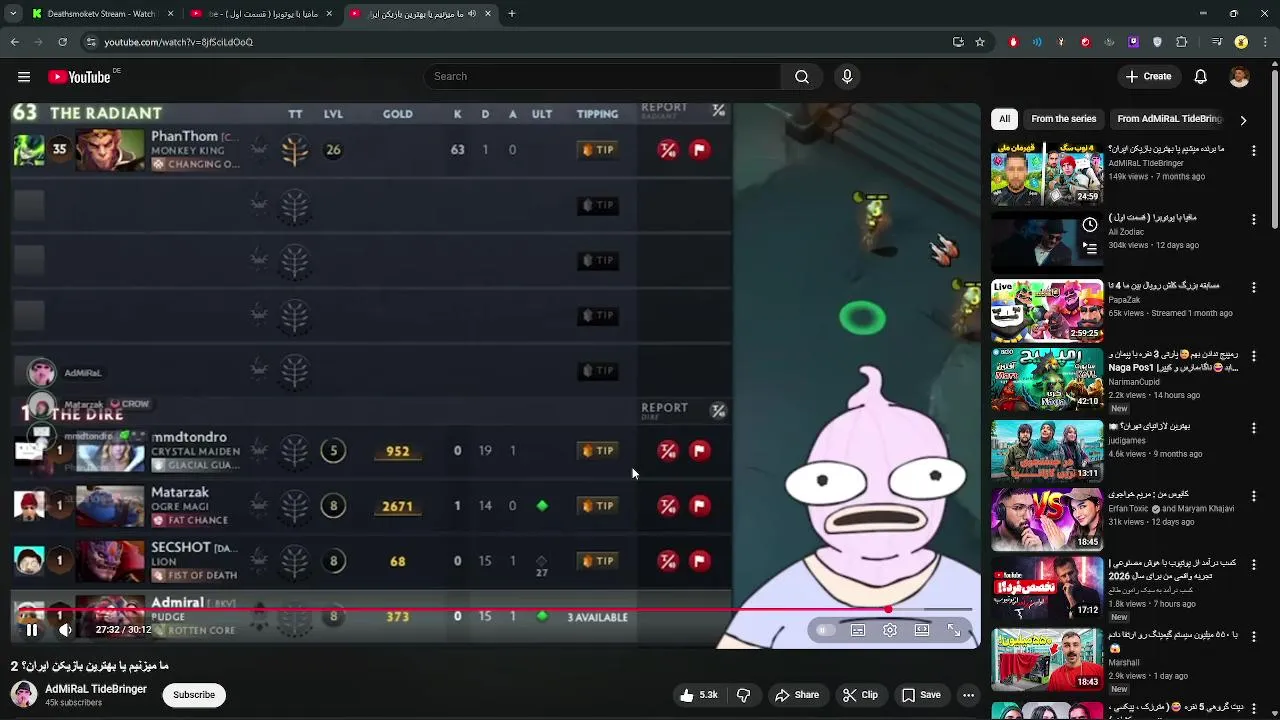Open the YouTube account avatar menu
The height and width of the screenshot is (720, 1280).
[1239, 77]
